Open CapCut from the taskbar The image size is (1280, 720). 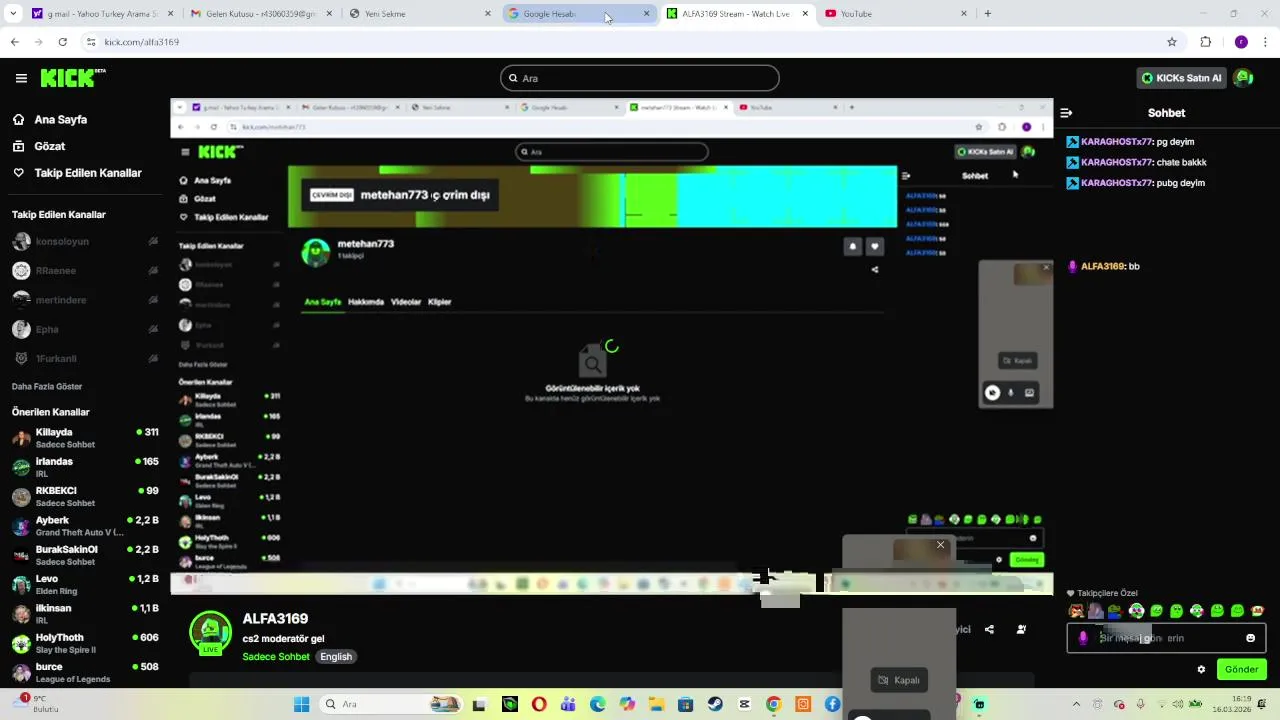coord(744,704)
